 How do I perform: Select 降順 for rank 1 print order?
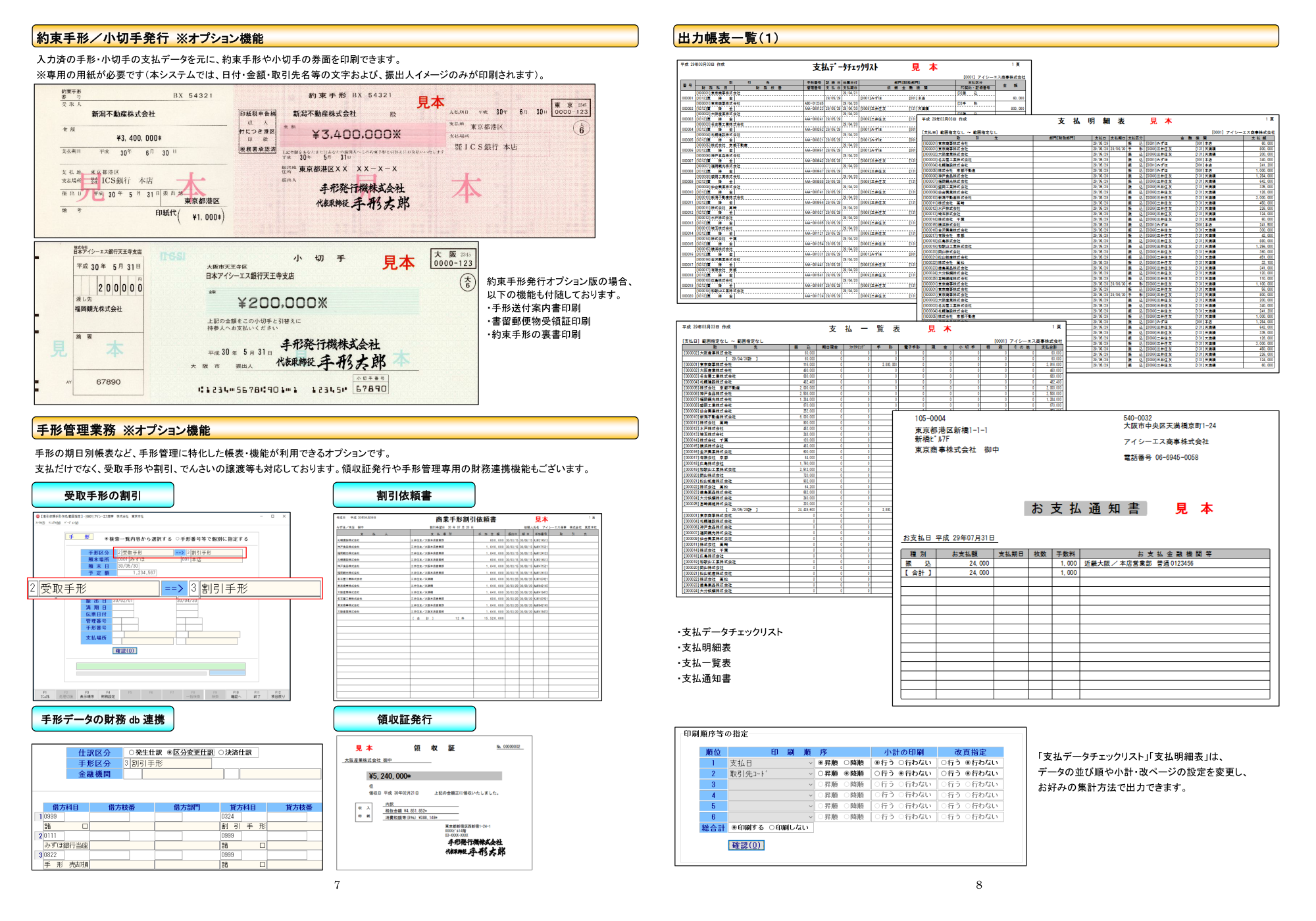click(x=854, y=763)
